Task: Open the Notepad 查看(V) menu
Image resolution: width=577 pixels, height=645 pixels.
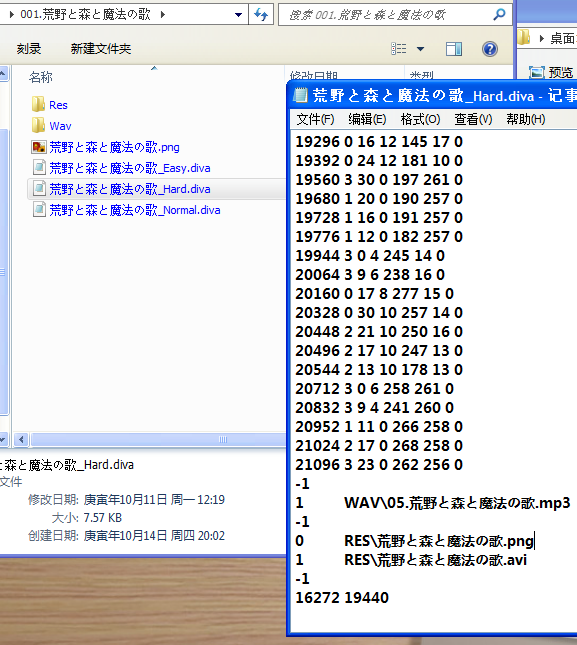Action: pyautogui.click(x=473, y=119)
